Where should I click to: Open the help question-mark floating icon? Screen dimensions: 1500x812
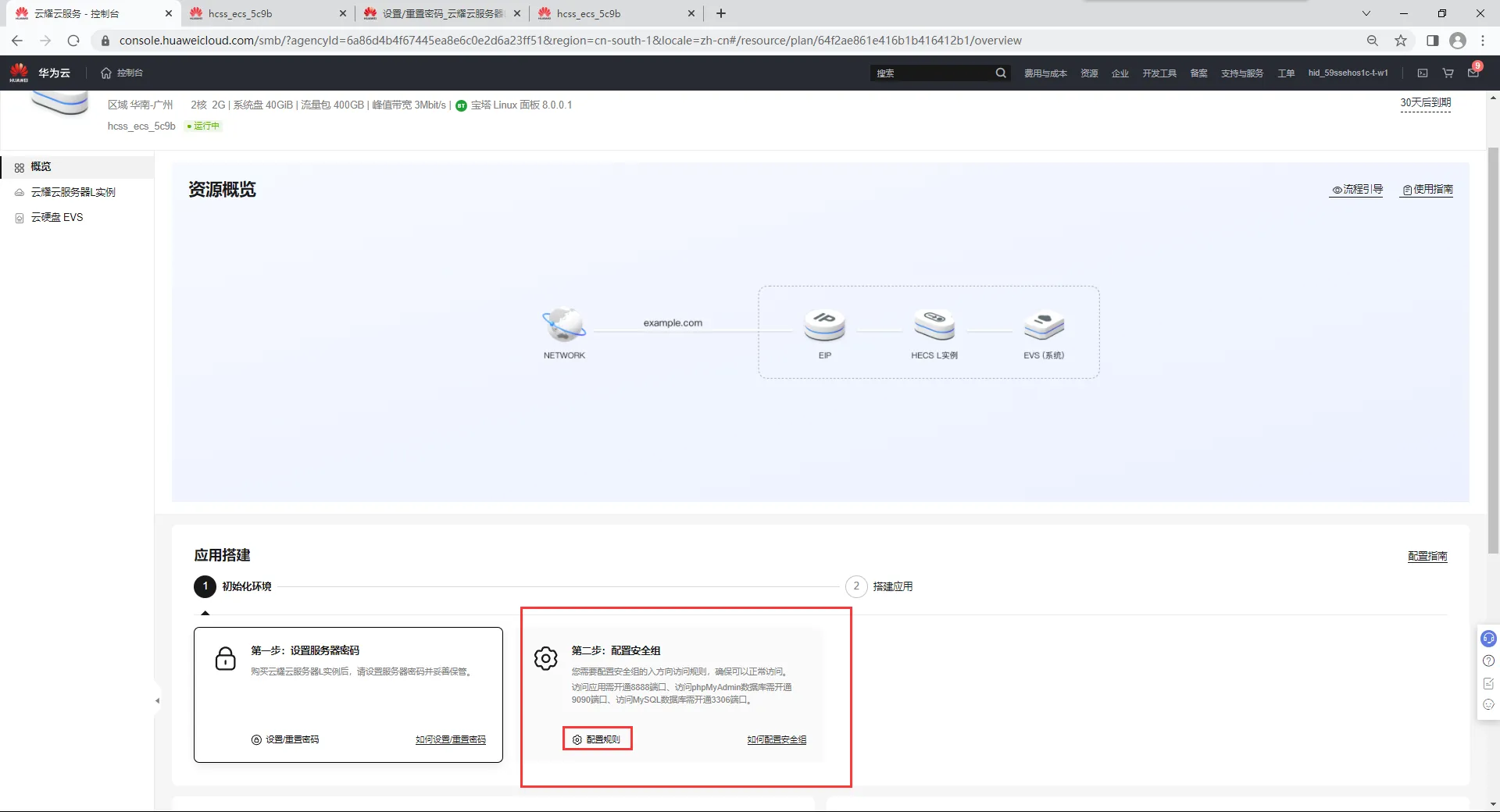point(1488,661)
